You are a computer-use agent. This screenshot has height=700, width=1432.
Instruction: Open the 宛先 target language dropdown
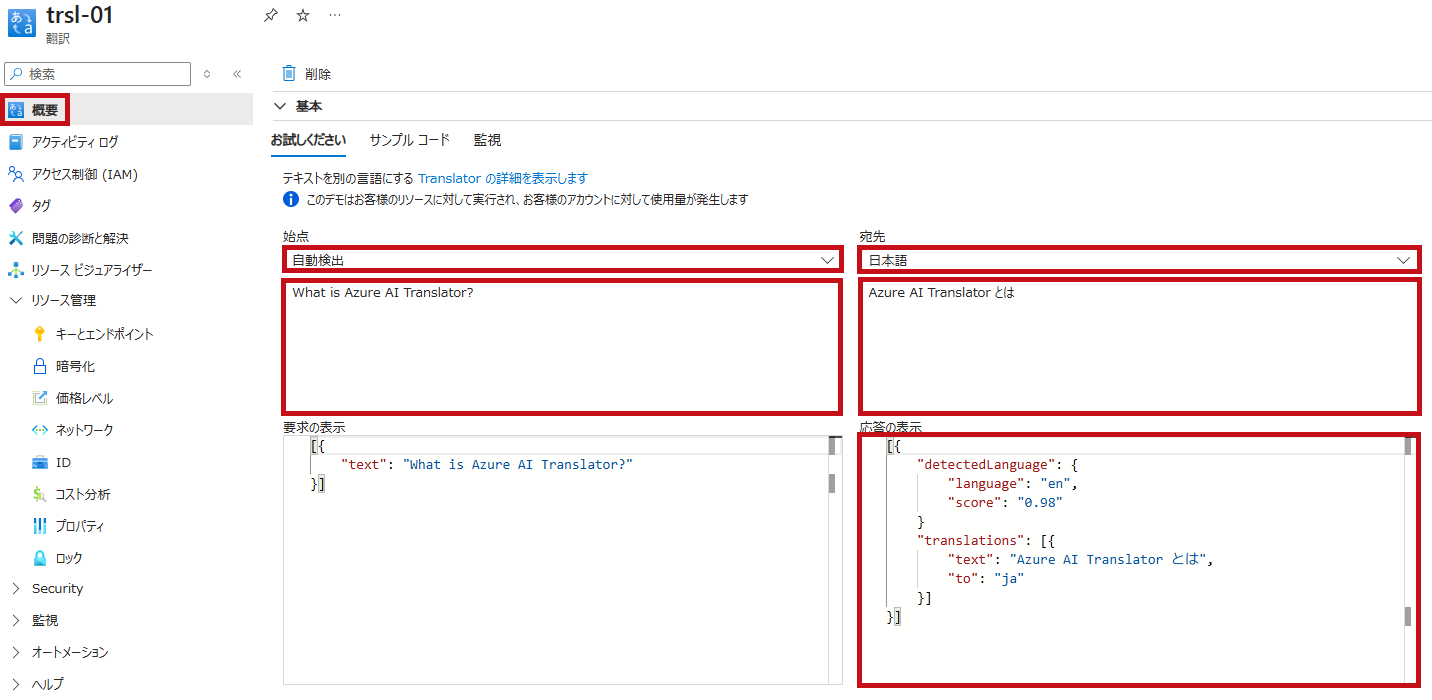[x=1138, y=260]
